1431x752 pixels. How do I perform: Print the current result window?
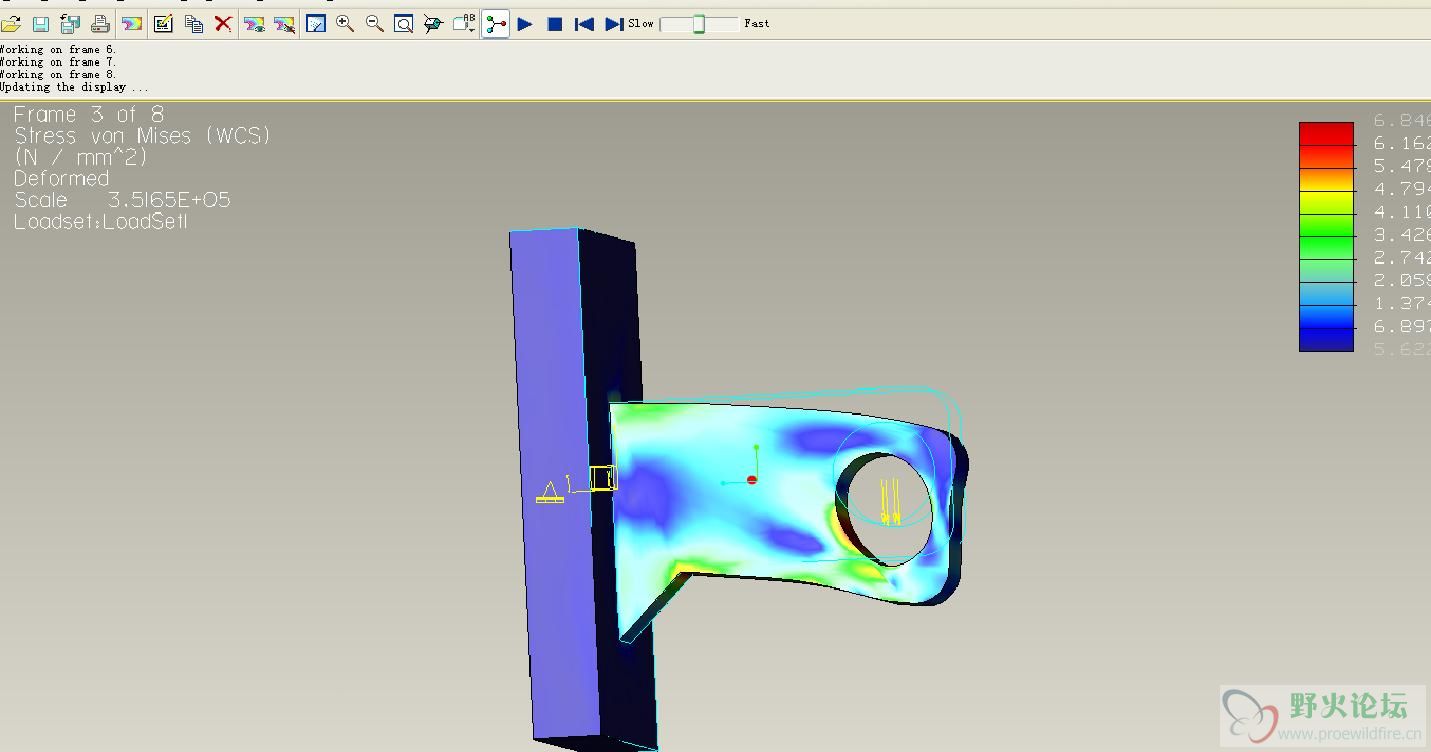[100, 24]
